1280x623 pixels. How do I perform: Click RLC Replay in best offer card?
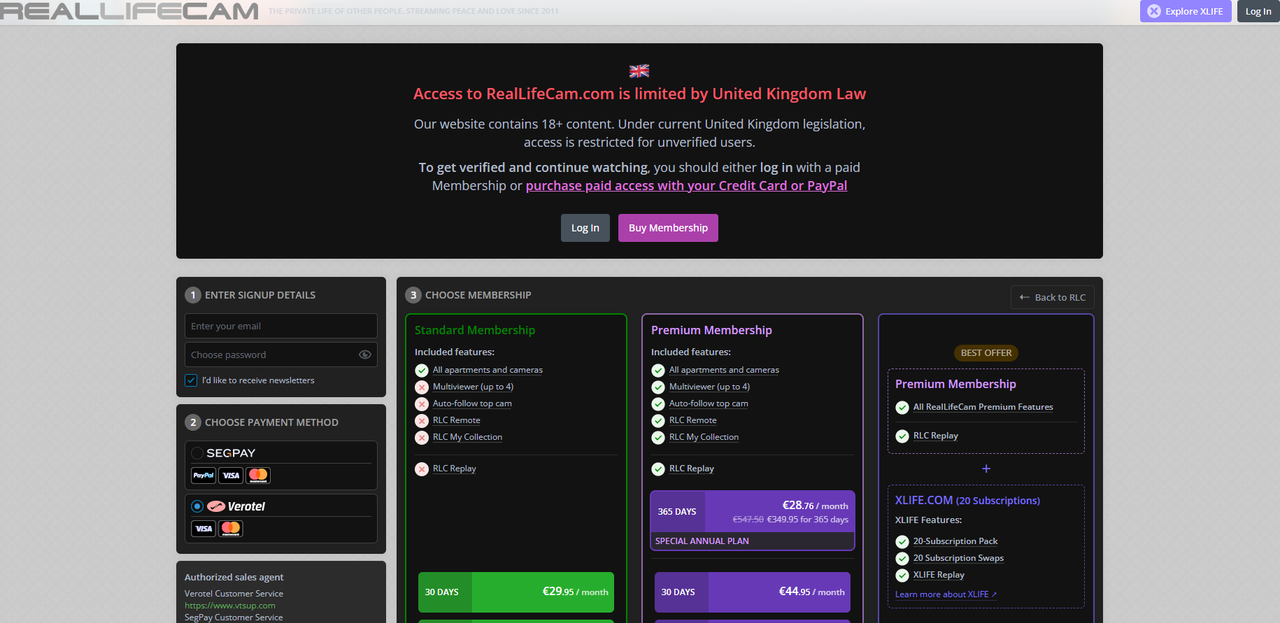936,436
